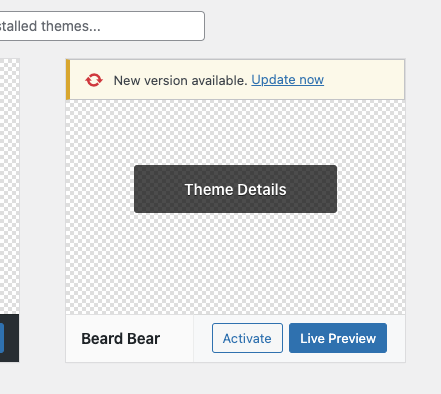The image size is (441, 394).
Task: Focus the search installed themes field
Action: 100,26
